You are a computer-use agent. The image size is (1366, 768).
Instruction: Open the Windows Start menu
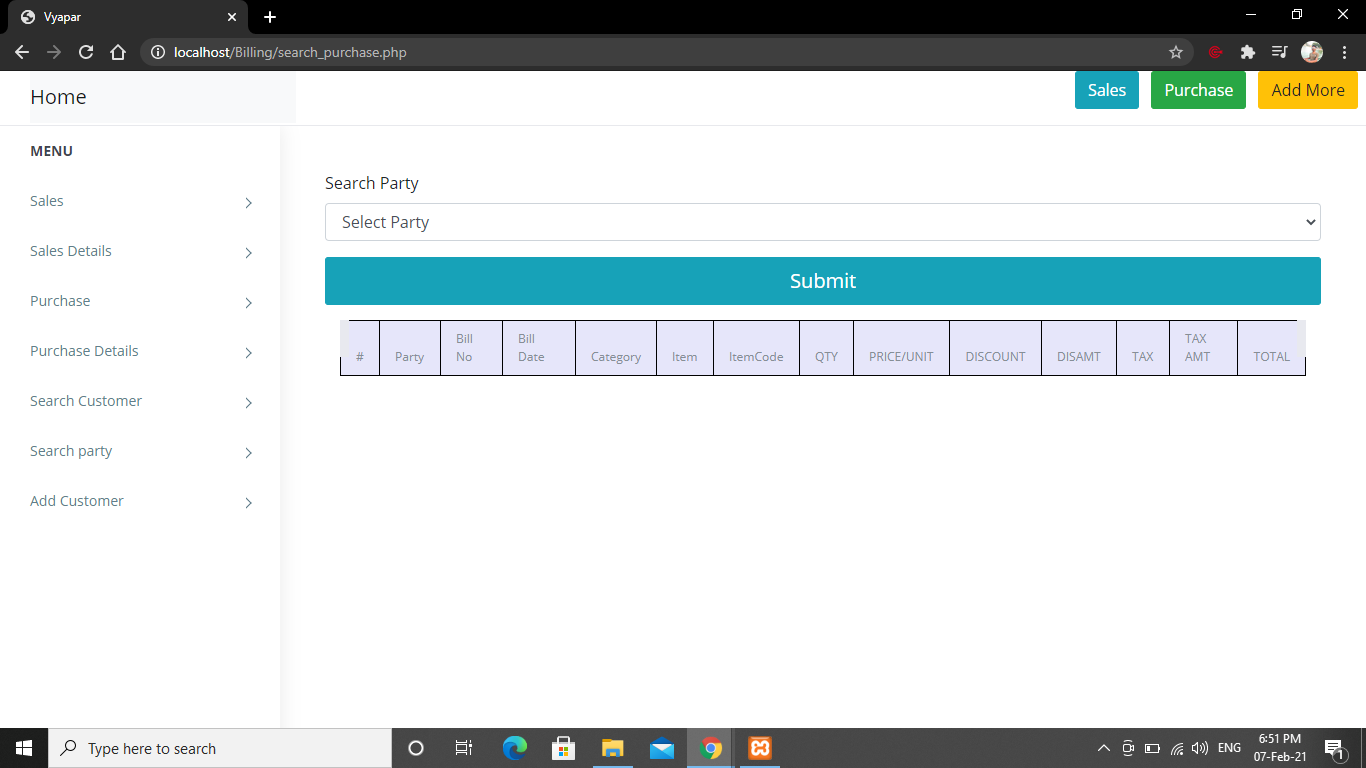point(24,748)
